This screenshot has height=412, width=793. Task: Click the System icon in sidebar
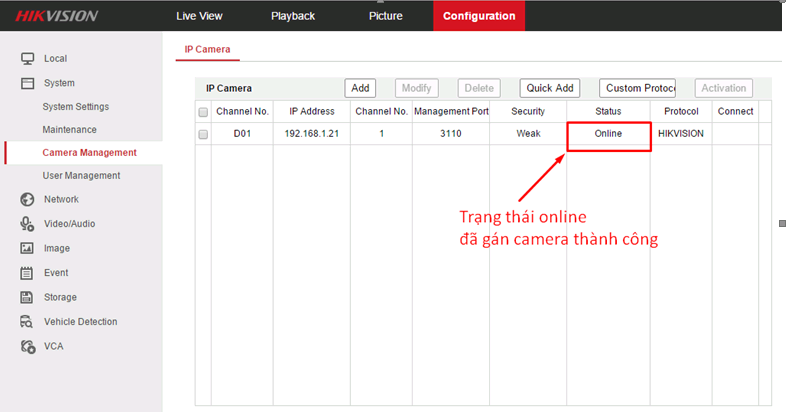28,83
